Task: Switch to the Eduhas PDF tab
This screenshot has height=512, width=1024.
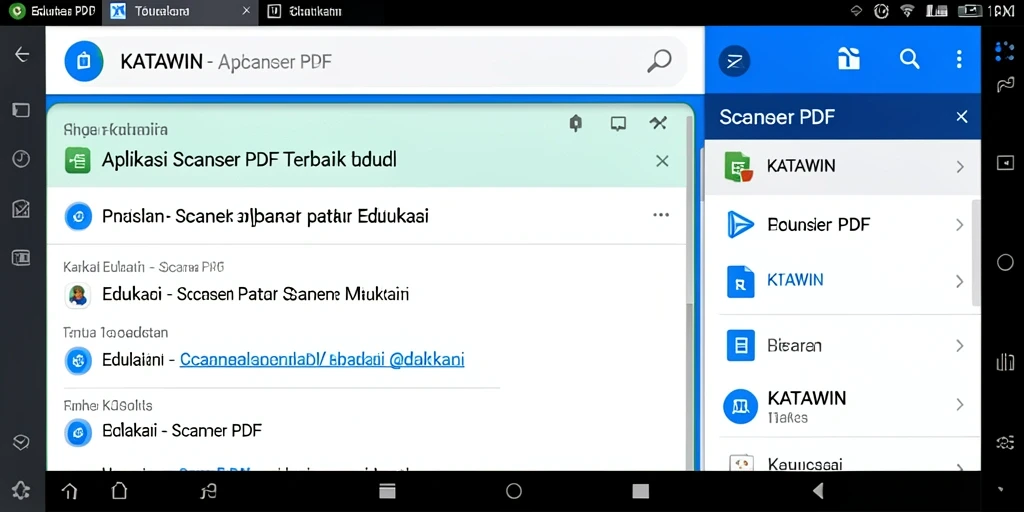Action: point(51,11)
